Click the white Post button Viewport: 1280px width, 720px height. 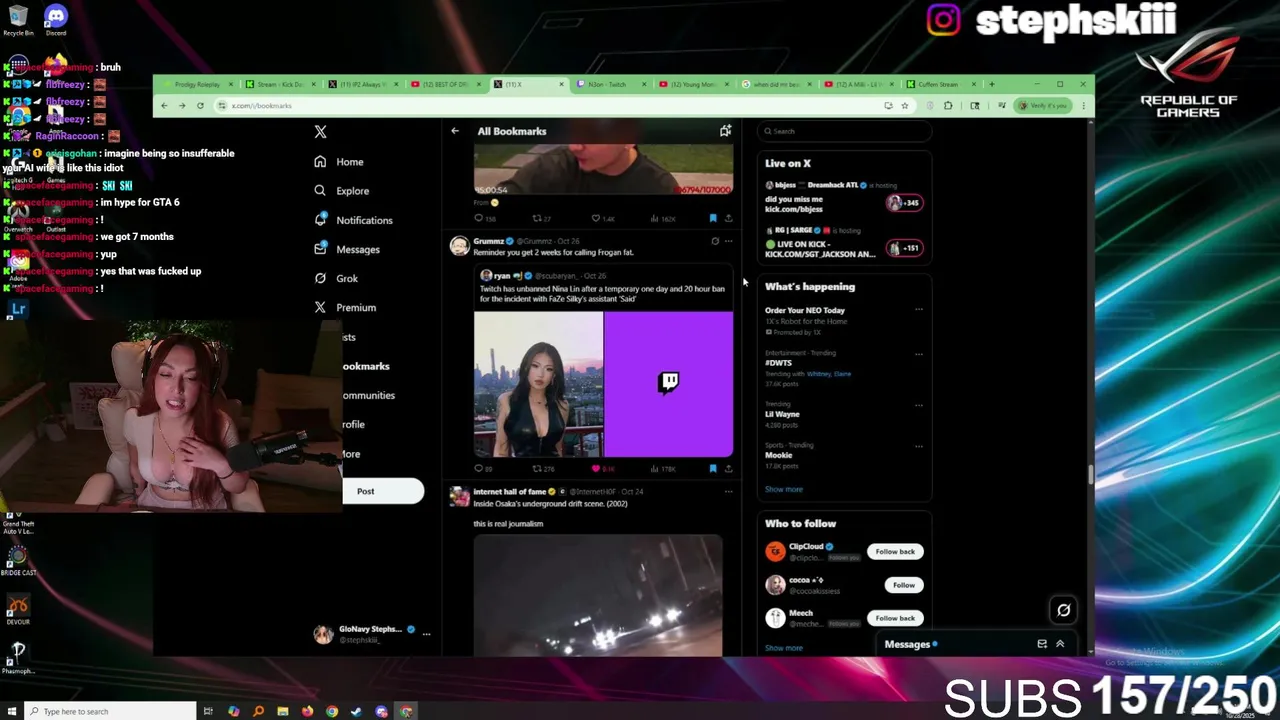[383, 491]
